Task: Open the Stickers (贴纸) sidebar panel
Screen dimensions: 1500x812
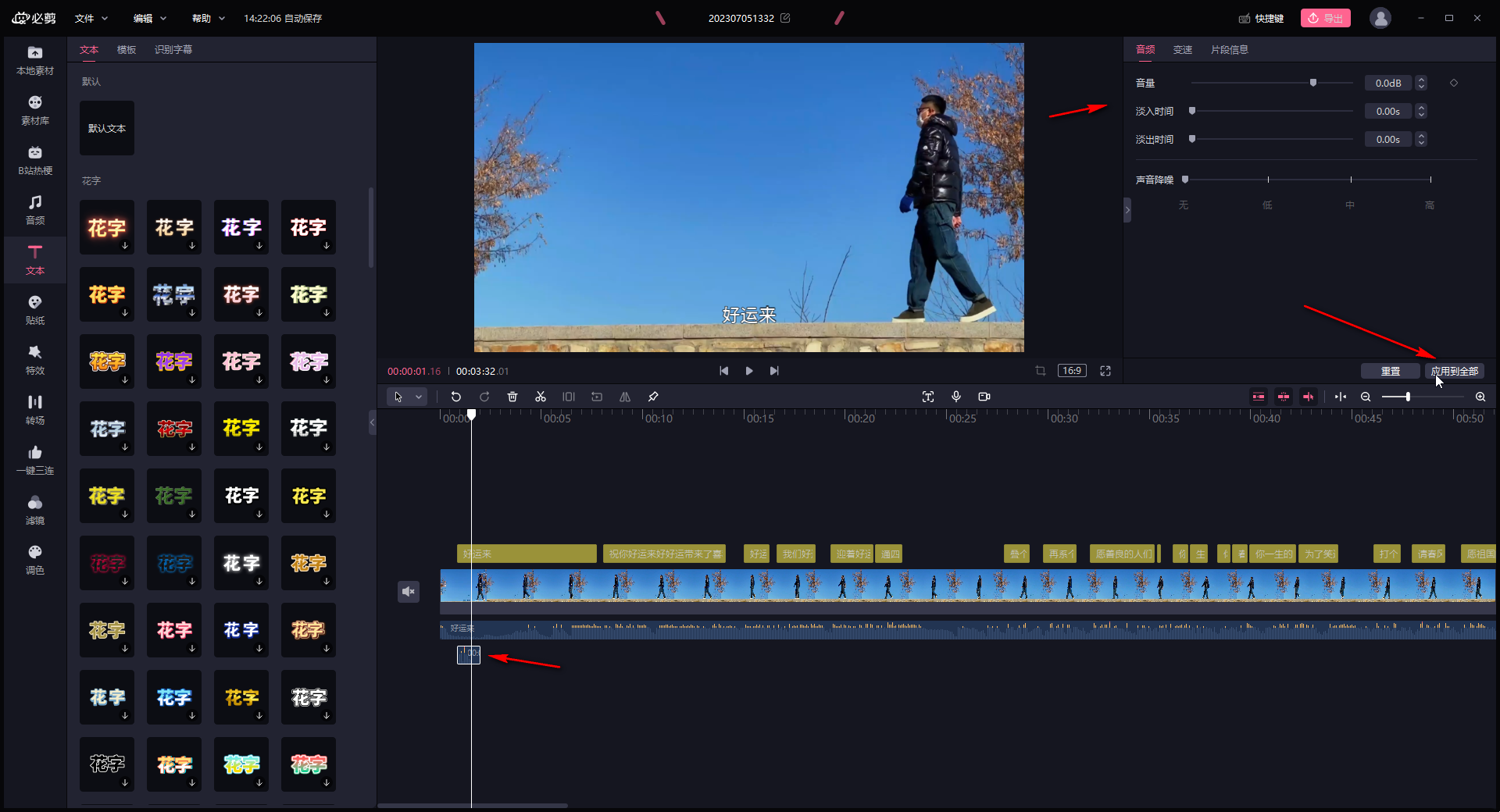Action: click(35, 309)
